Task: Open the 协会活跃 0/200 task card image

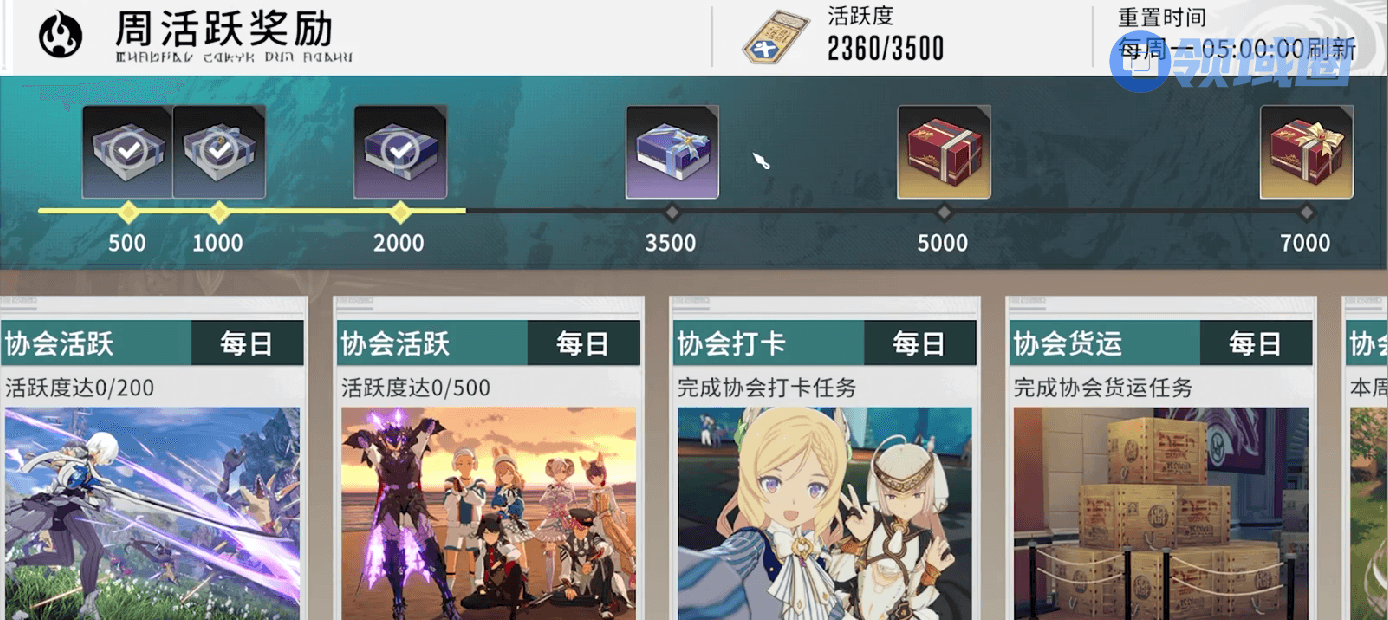Action: [152, 513]
